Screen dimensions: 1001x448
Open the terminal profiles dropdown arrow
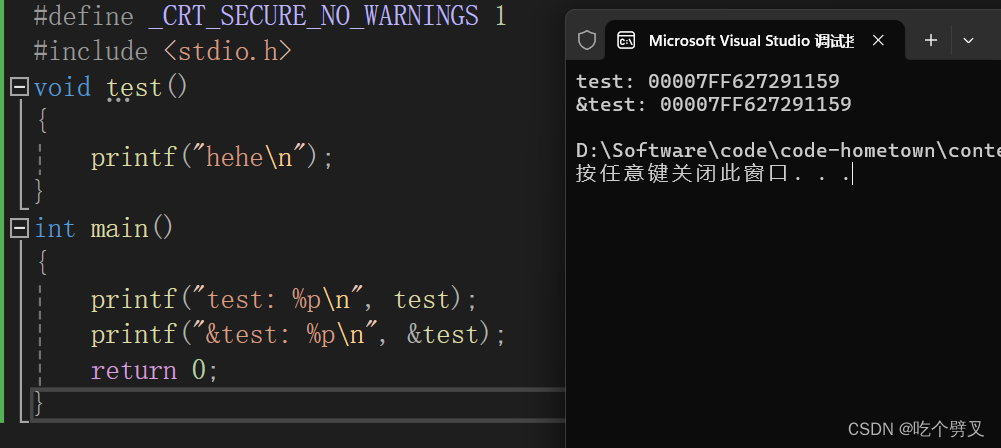click(x=968, y=40)
